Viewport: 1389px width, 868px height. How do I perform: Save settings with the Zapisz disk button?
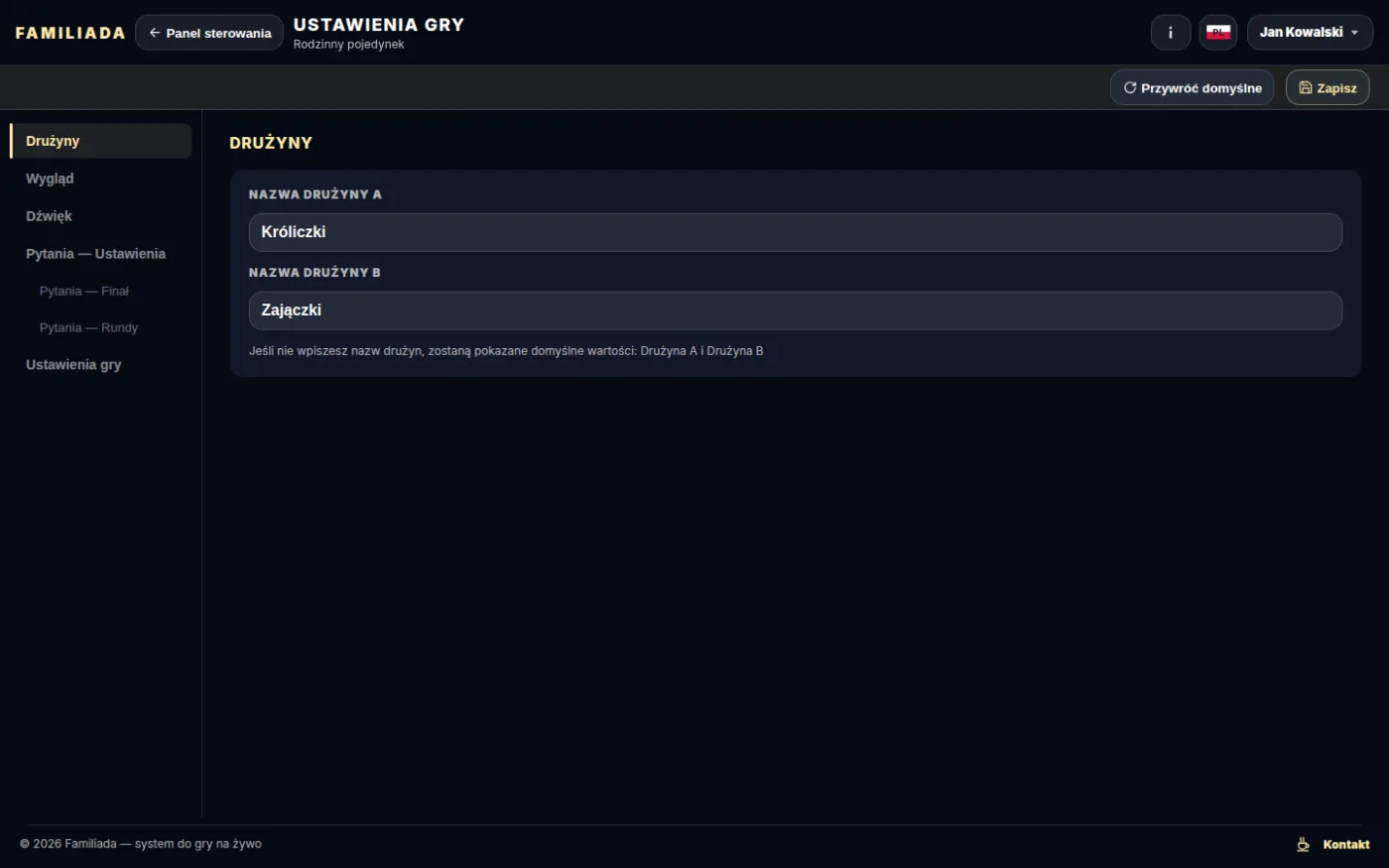click(1327, 87)
